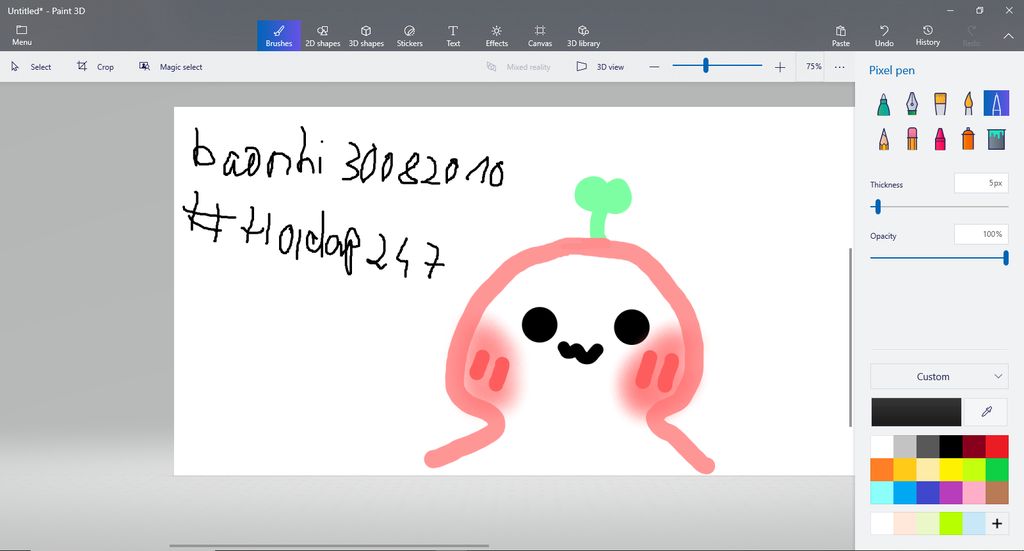
Task: Click the vertical canvas scrollbar
Action: coord(850,337)
